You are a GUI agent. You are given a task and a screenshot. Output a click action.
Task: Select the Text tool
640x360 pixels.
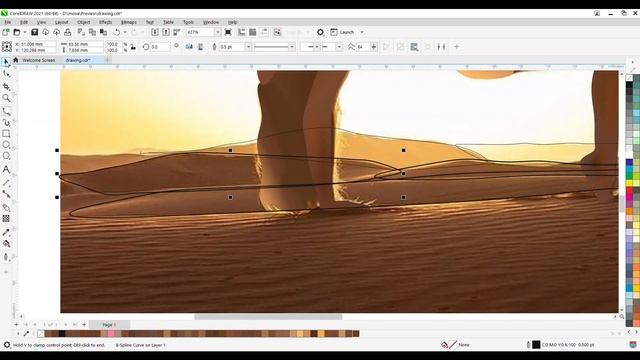coord(6,169)
